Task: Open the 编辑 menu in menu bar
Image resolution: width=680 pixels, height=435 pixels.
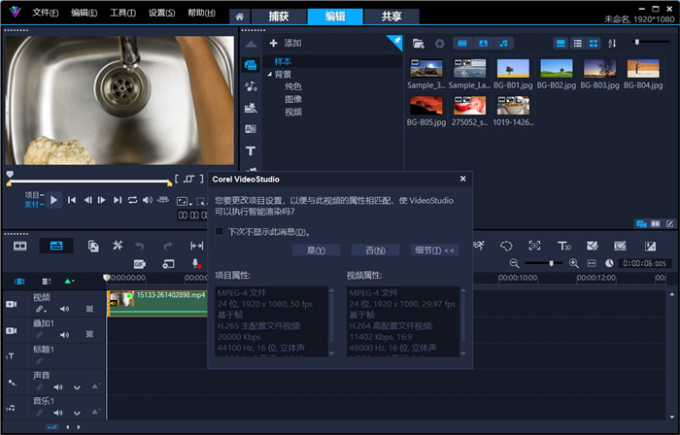Action: pyautogui.click(x=84, y=13)
